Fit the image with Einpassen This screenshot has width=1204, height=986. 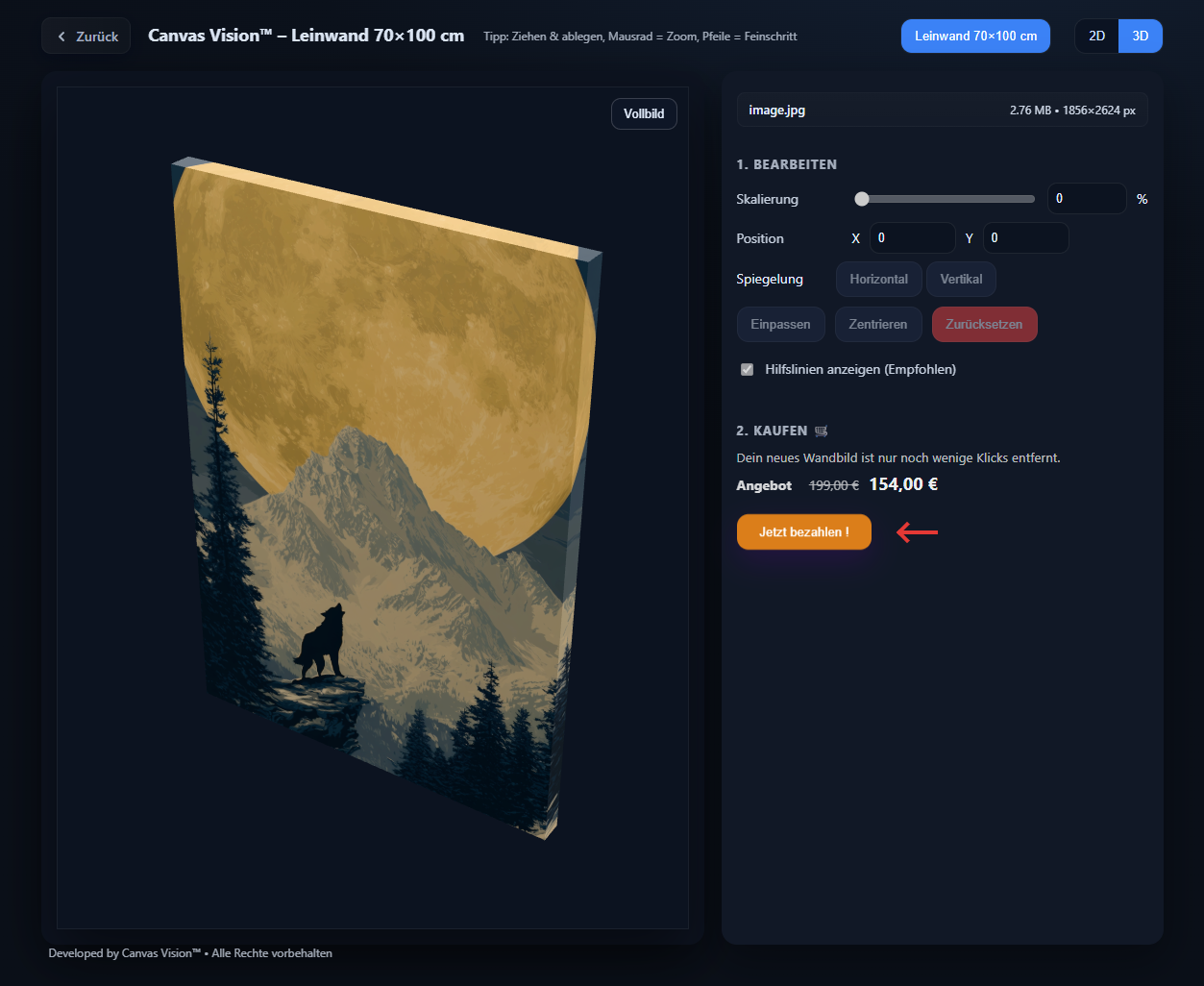click(x=780, y=325)
